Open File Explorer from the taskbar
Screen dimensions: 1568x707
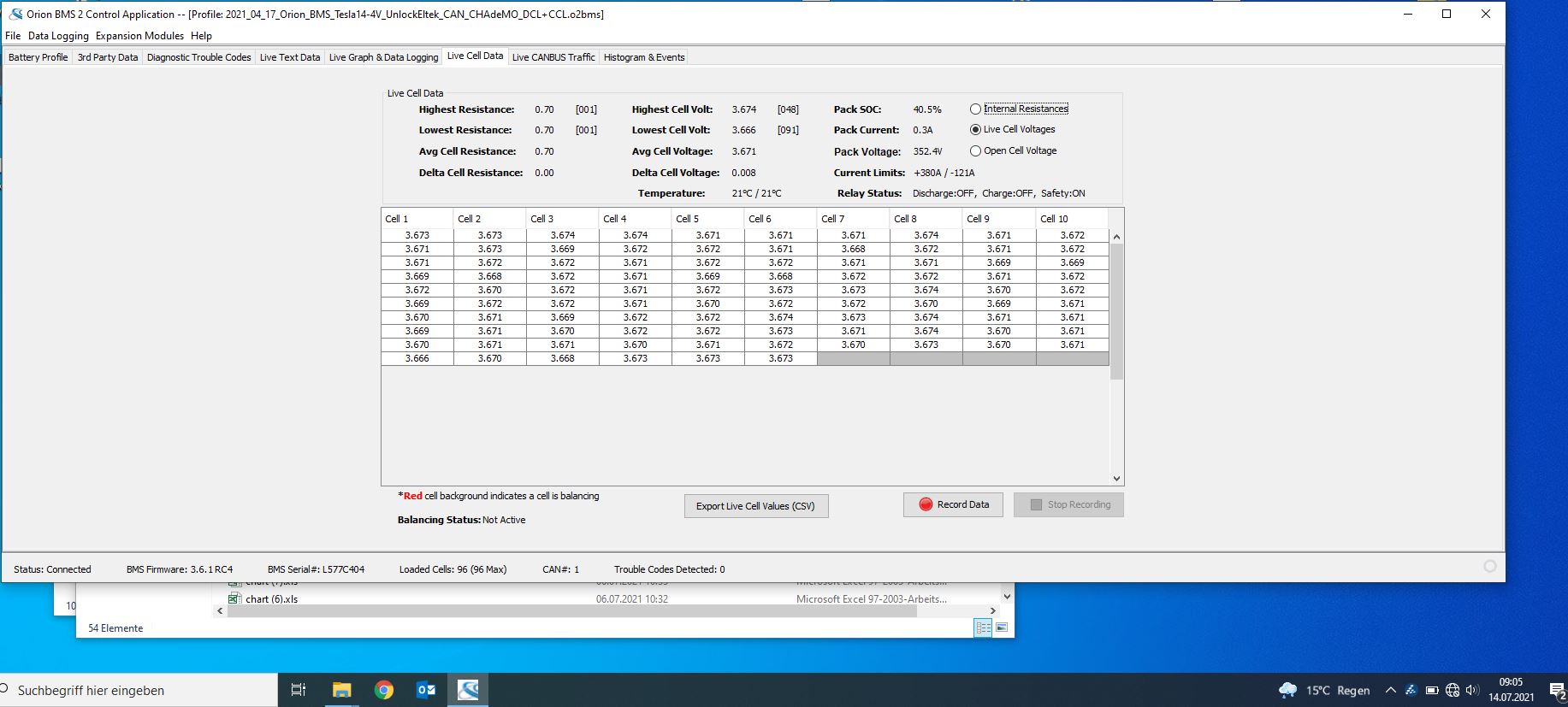pos(342,690)
